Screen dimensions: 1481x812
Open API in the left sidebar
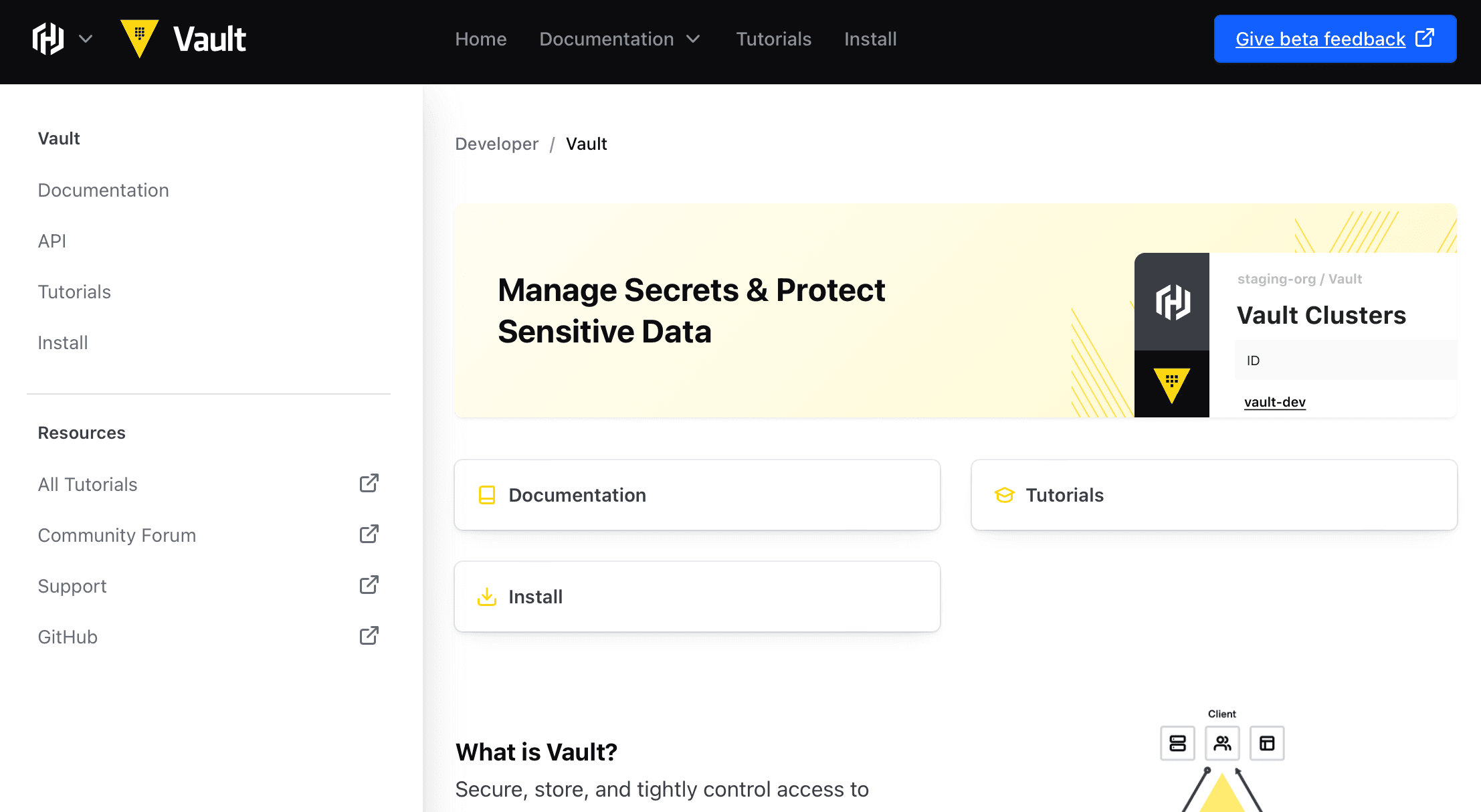pyautogui.click(x=52, y=241)
